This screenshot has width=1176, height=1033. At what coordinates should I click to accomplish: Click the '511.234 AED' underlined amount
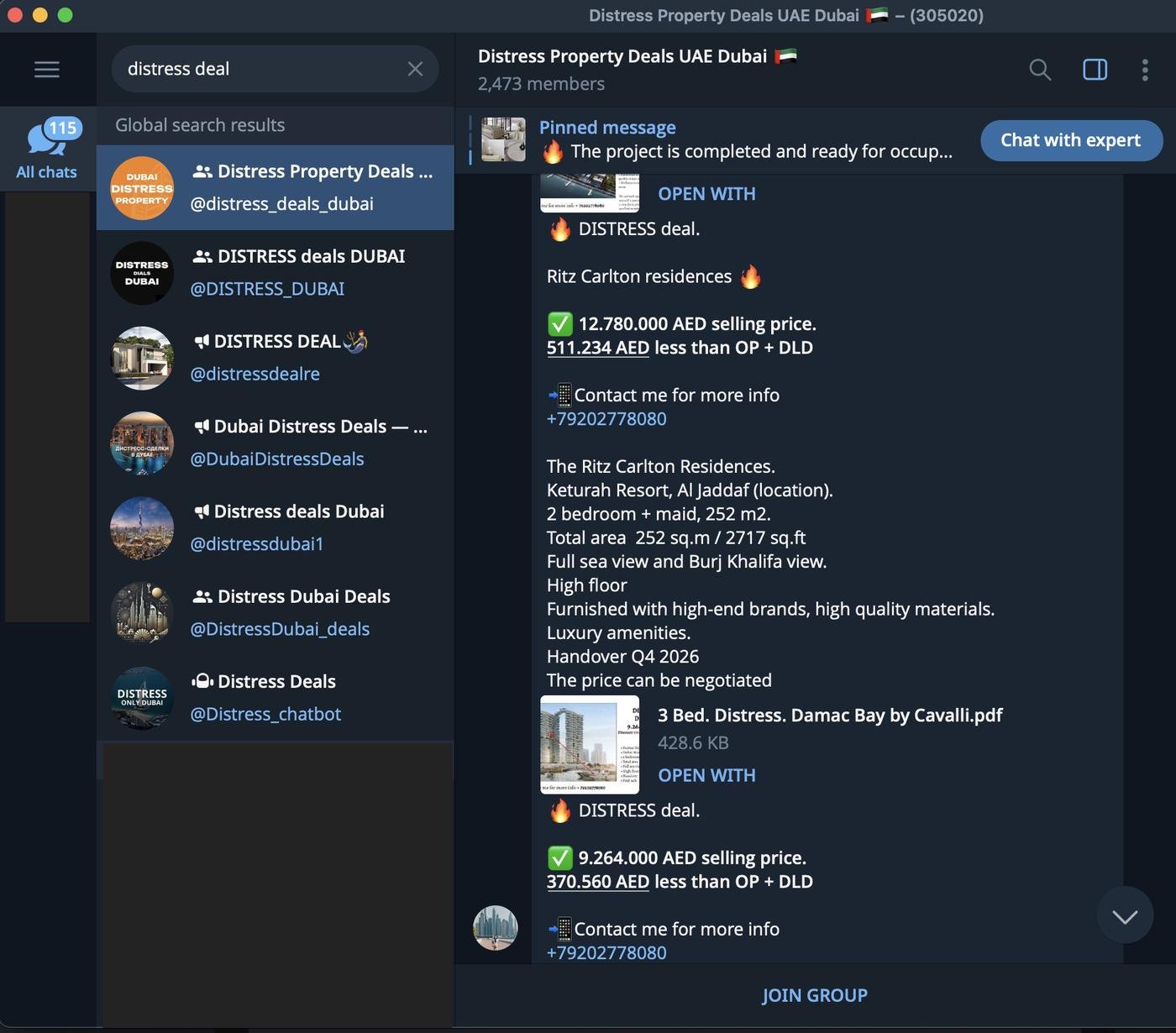click(598, 348)
